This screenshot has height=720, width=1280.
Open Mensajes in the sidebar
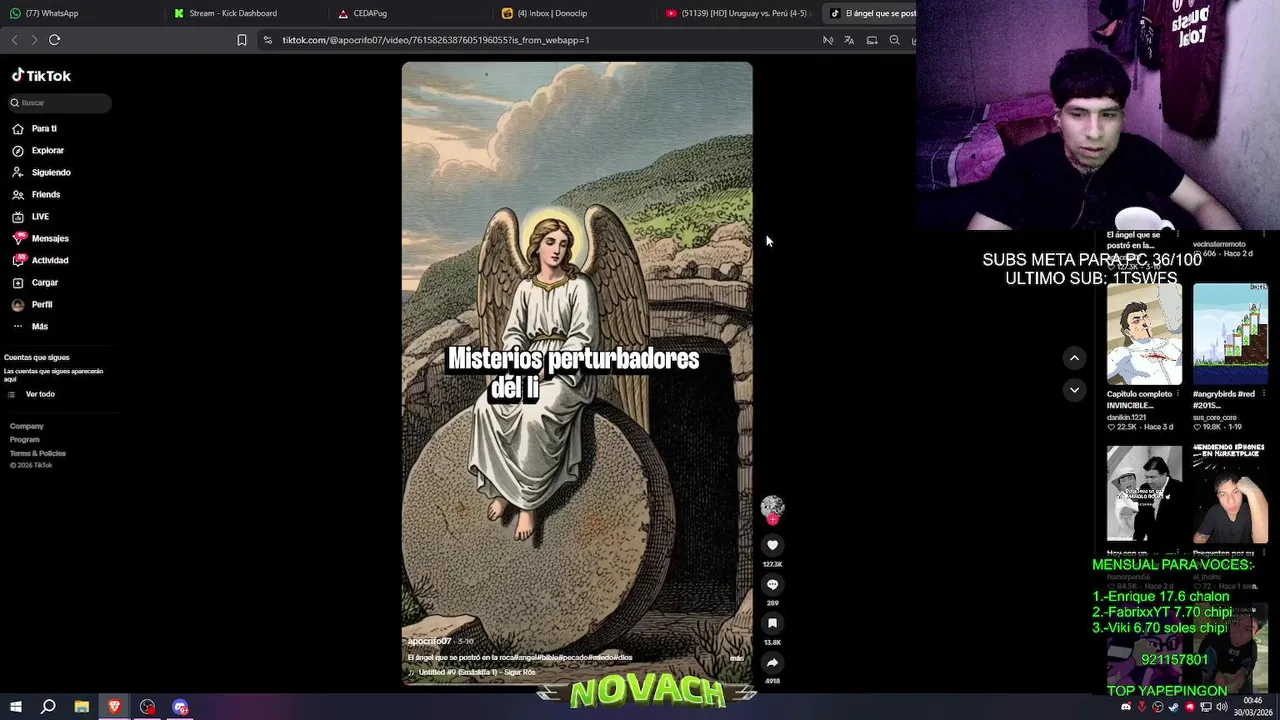40,238
